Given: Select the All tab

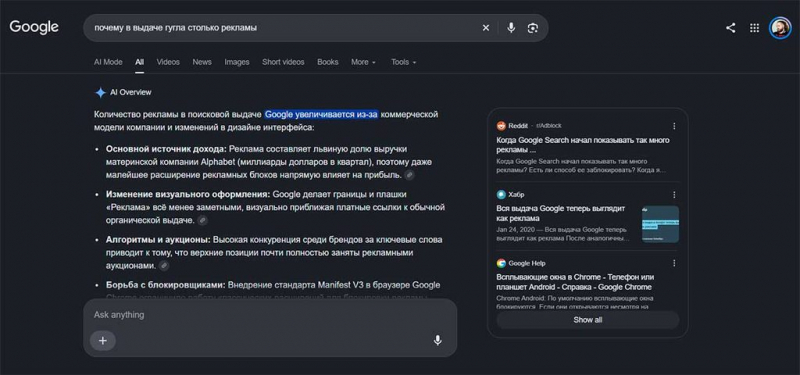Looking at the screenshot, I should coord(139,62).
